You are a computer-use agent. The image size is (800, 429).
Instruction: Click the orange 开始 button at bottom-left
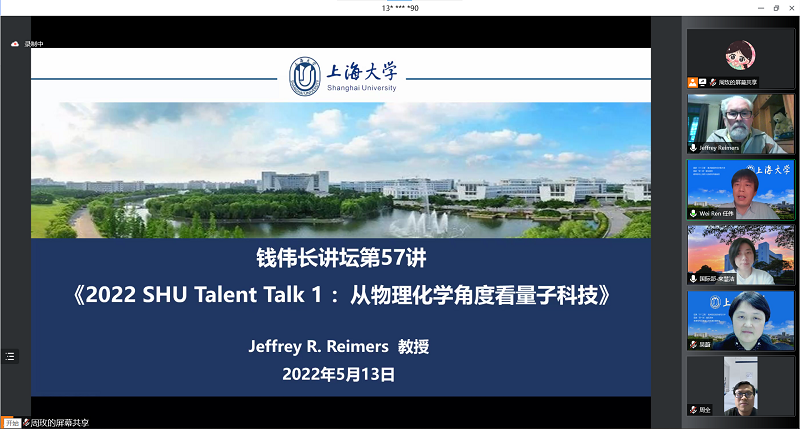coord(11,423)
